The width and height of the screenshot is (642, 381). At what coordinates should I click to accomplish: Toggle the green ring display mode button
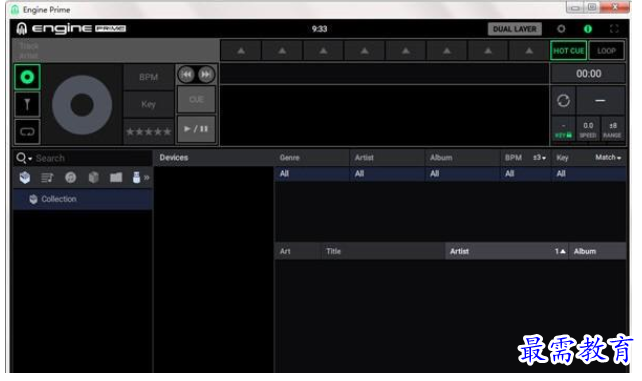pyautogui.click(x=27, y=77)
